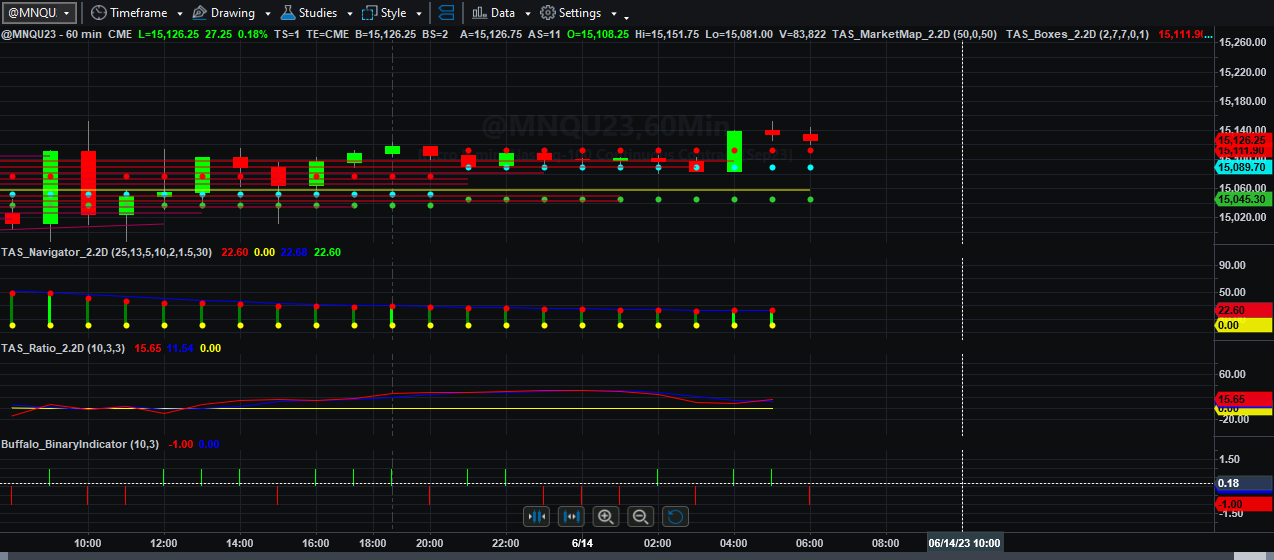Screen dimensions: 1274x560
Task: Click the 06/14/23 10:00 time axis label
Action: coord(964,543)
